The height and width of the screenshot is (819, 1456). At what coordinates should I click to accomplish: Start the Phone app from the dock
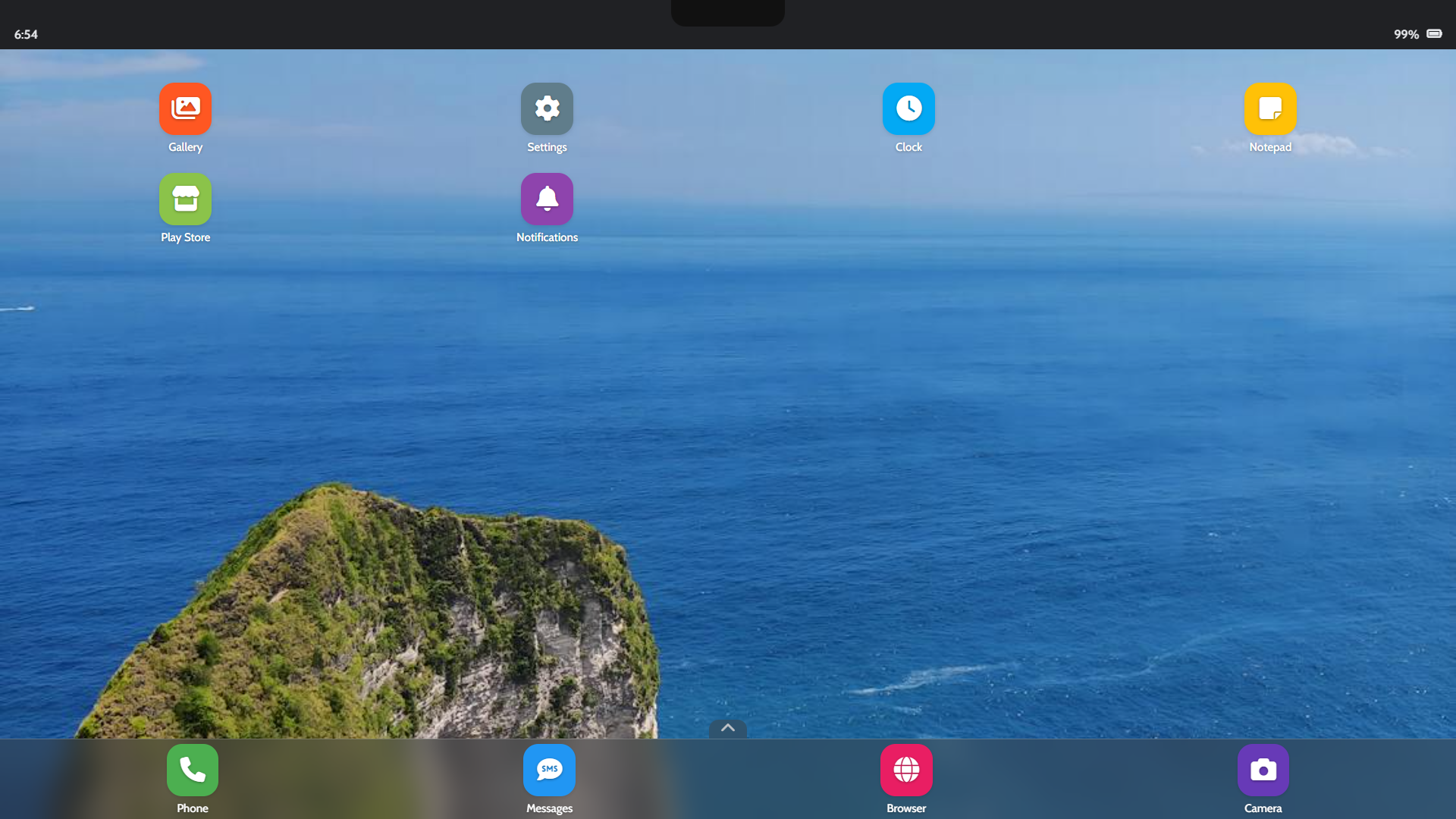click(192, 769)
